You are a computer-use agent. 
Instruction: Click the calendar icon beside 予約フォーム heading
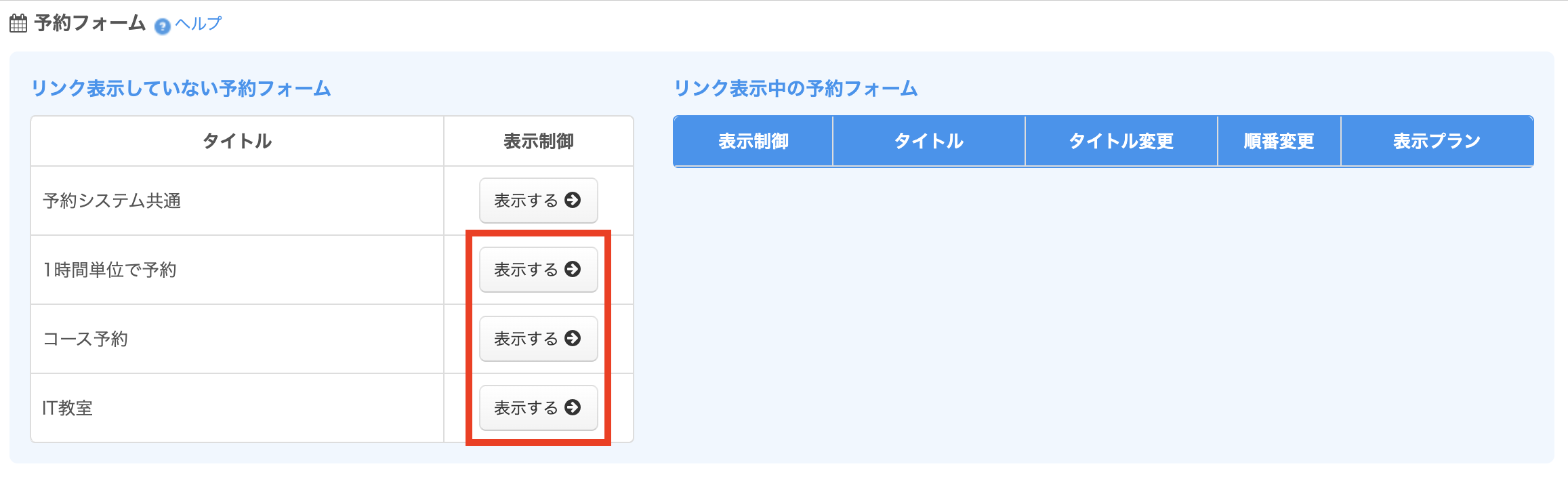tap(18, 24)
